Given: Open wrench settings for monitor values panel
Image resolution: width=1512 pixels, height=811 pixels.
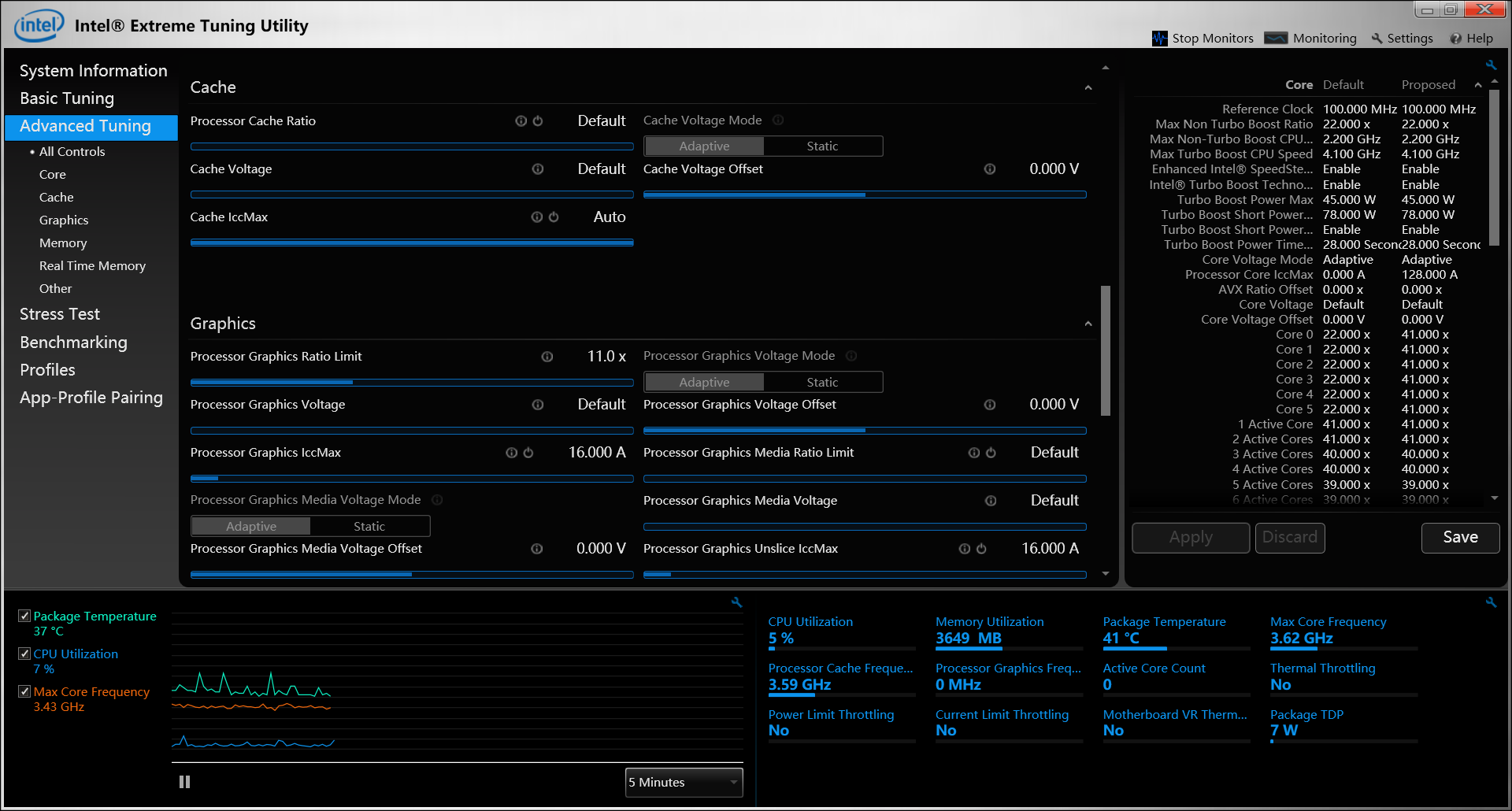Looking at the screenshot, I should pyautogui.click(x=1491, y=602).
